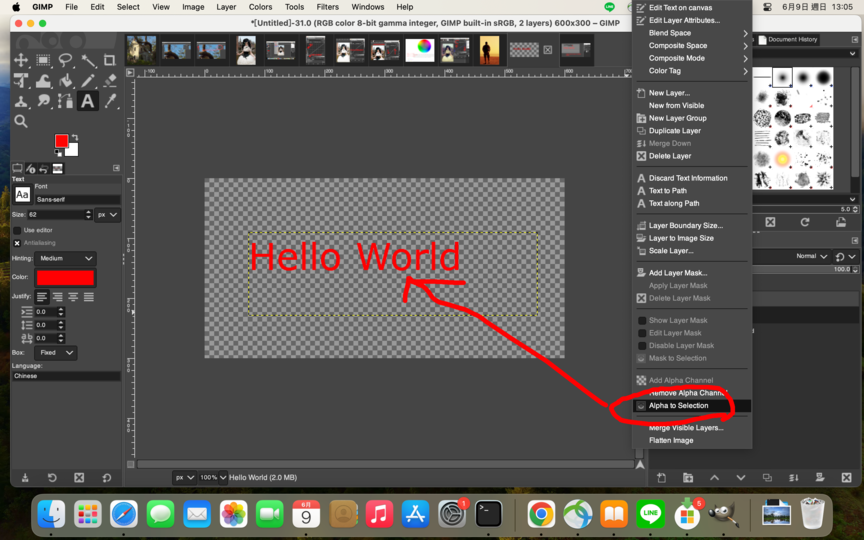Select the Text tool in toolbox

(88, 101)
